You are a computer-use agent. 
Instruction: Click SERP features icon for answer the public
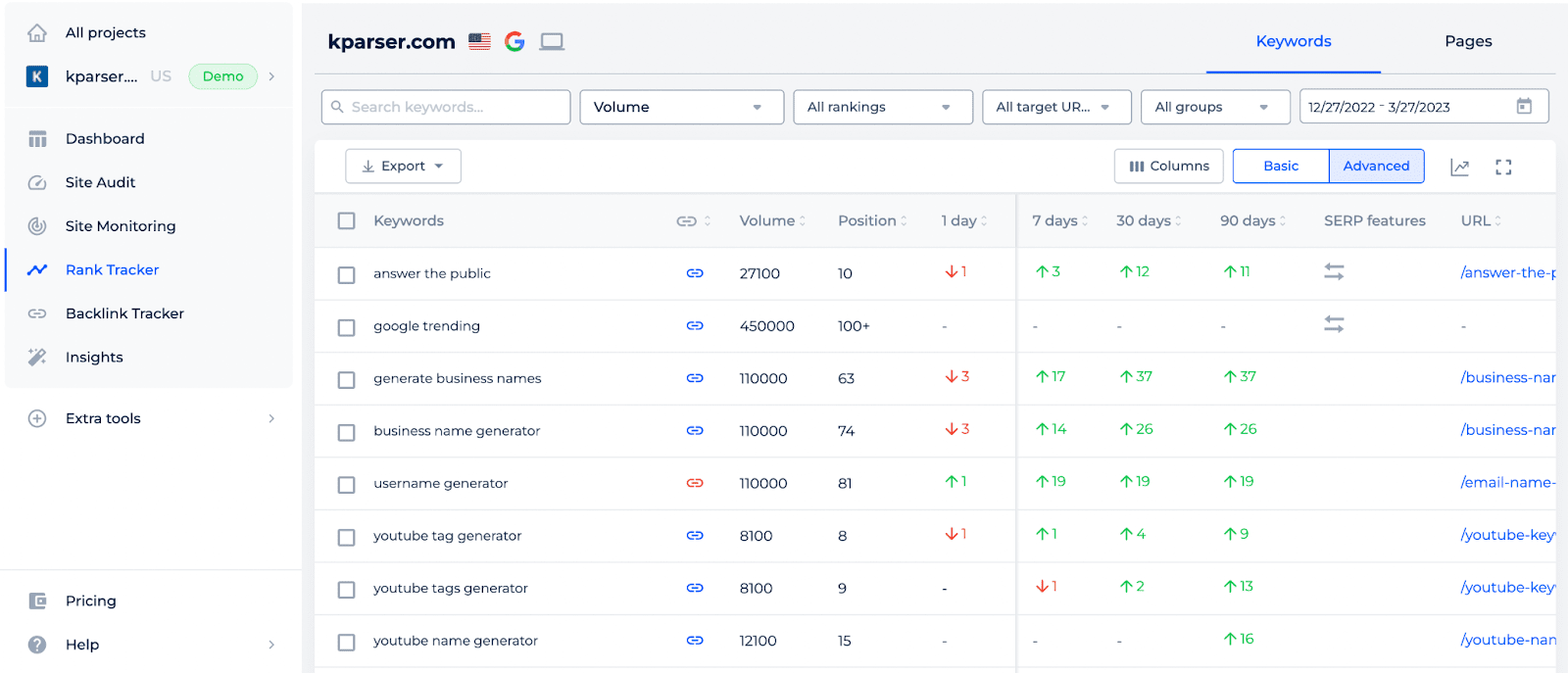(x=1334, y=271)
